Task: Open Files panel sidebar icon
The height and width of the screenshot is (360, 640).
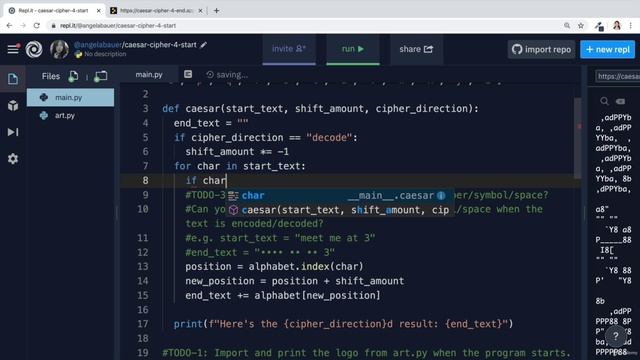Action: point(13,79)
